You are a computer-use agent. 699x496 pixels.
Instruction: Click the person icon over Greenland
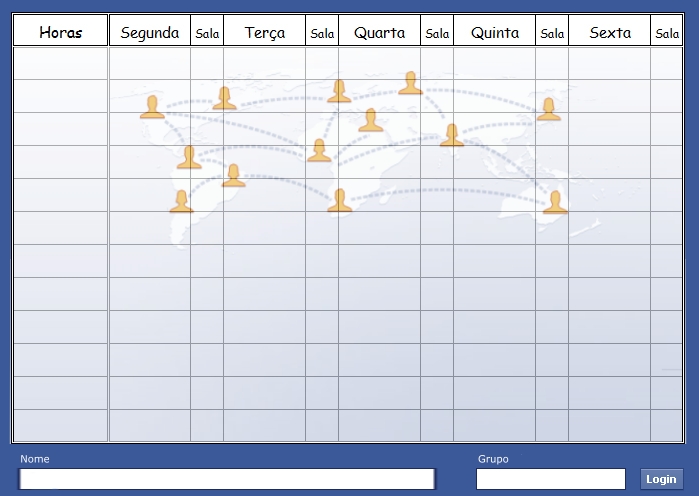(225, 98)
